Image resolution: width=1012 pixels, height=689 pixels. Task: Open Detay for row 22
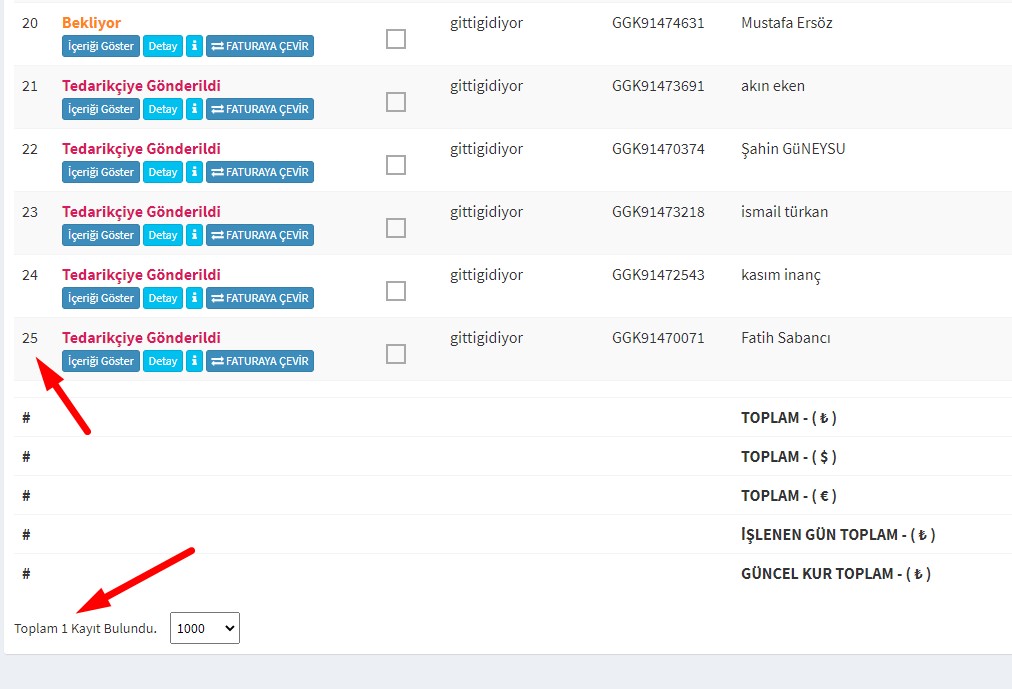163,172
